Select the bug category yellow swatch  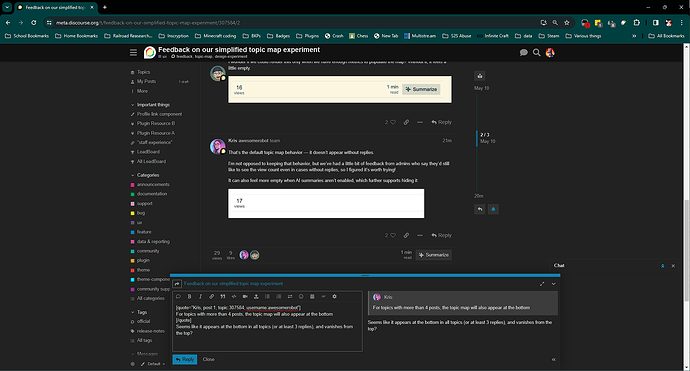coord(132,213)
